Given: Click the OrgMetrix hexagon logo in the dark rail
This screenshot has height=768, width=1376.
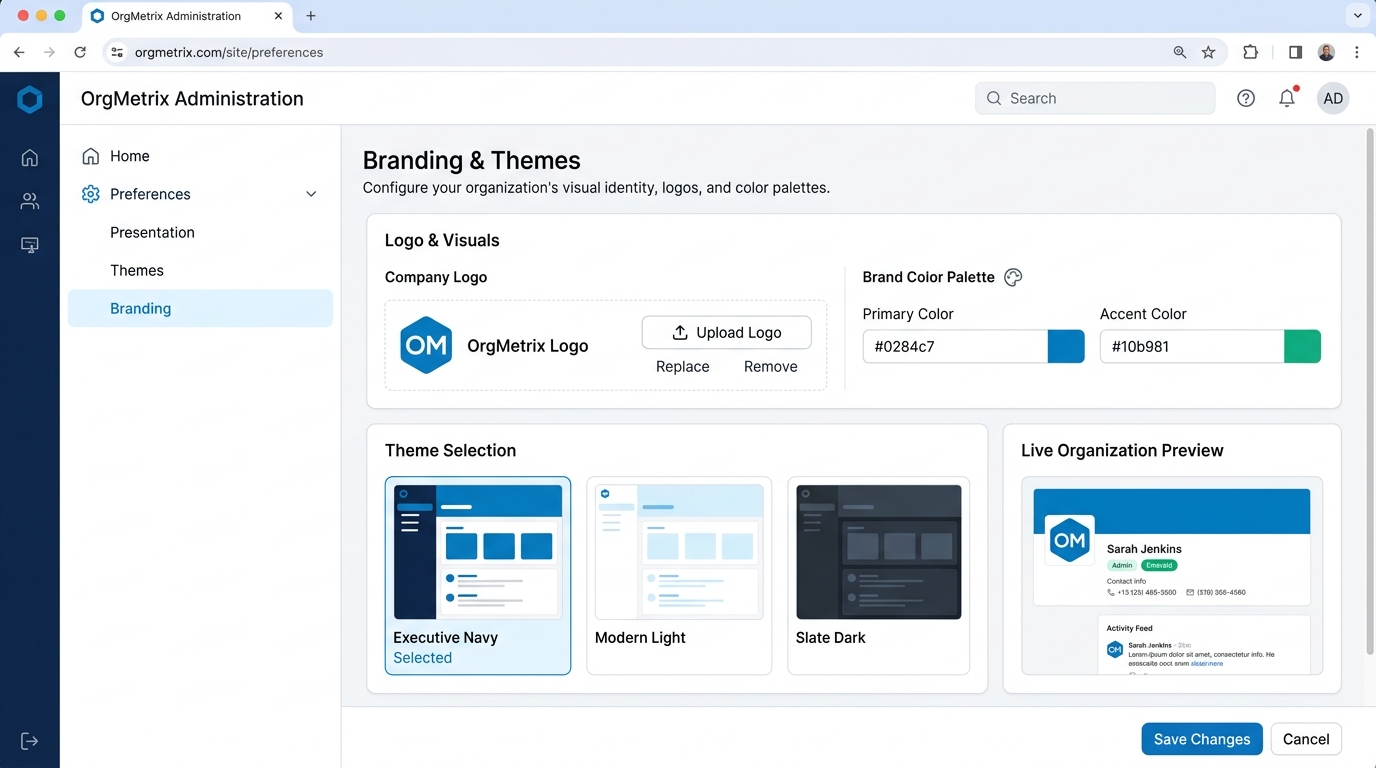Looking at the screenshot, I should [x=30, y=99].
